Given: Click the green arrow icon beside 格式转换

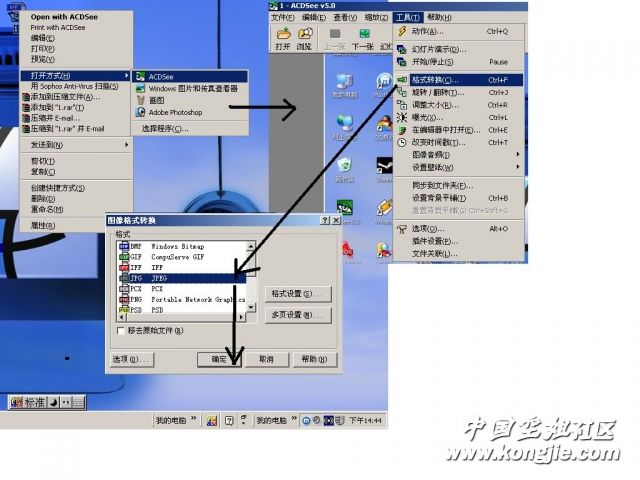Looking at the screenshot, I should [402, 80].
